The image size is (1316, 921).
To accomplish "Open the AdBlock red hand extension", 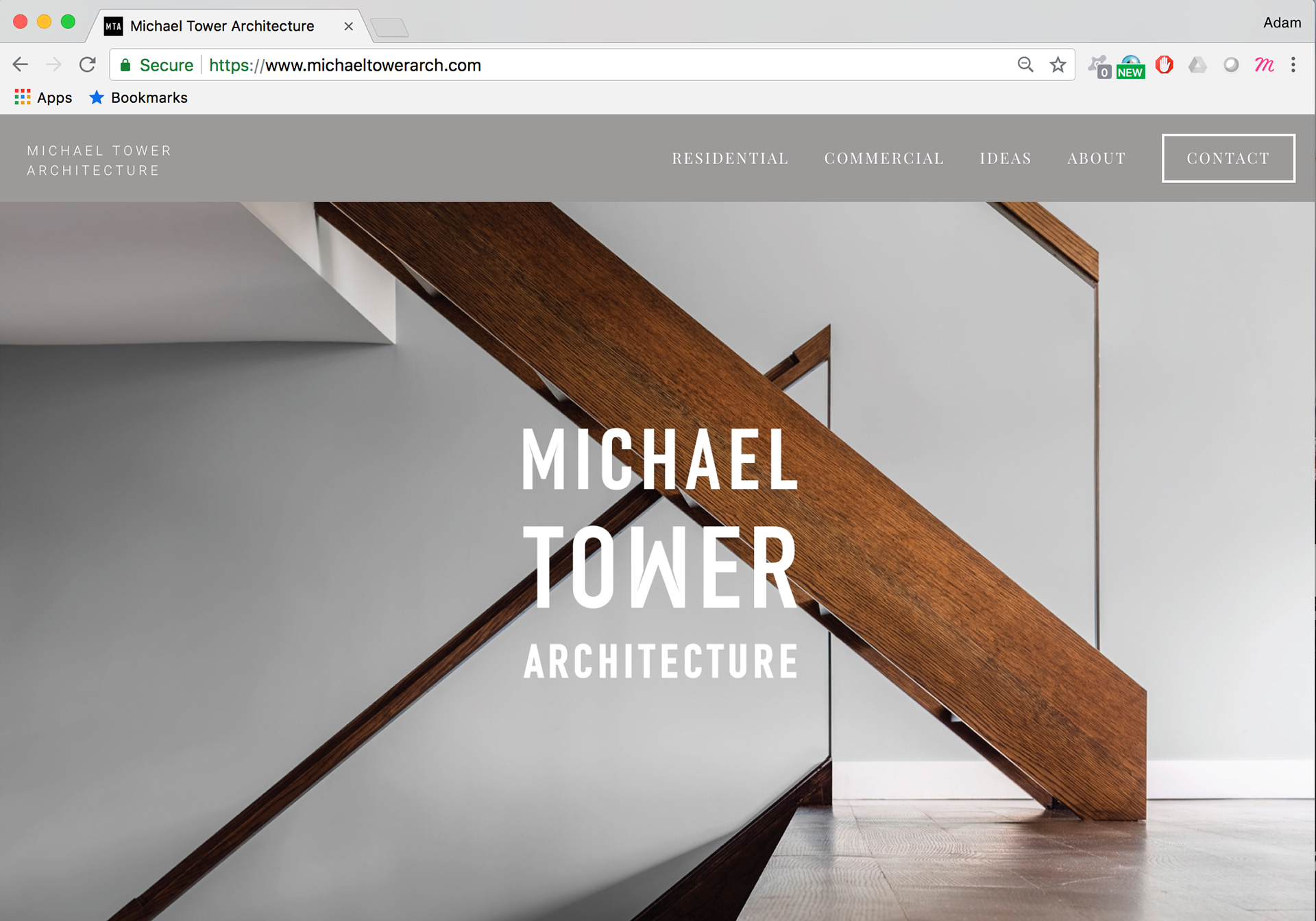I will pos(1164,65).
